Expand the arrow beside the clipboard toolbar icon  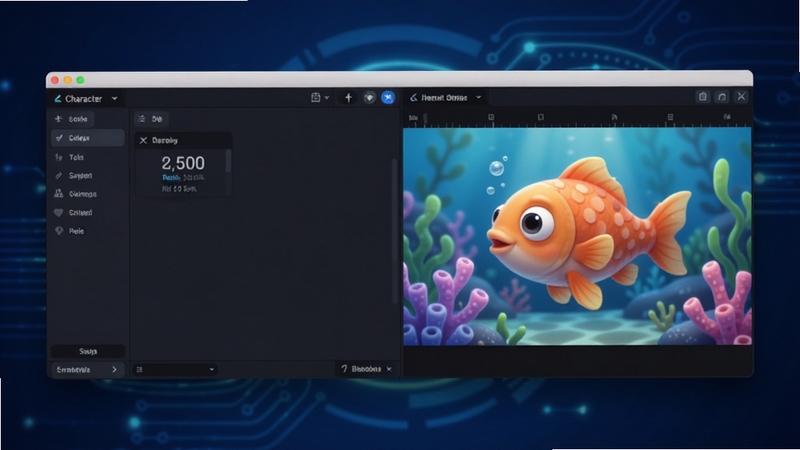pos(327,97)
